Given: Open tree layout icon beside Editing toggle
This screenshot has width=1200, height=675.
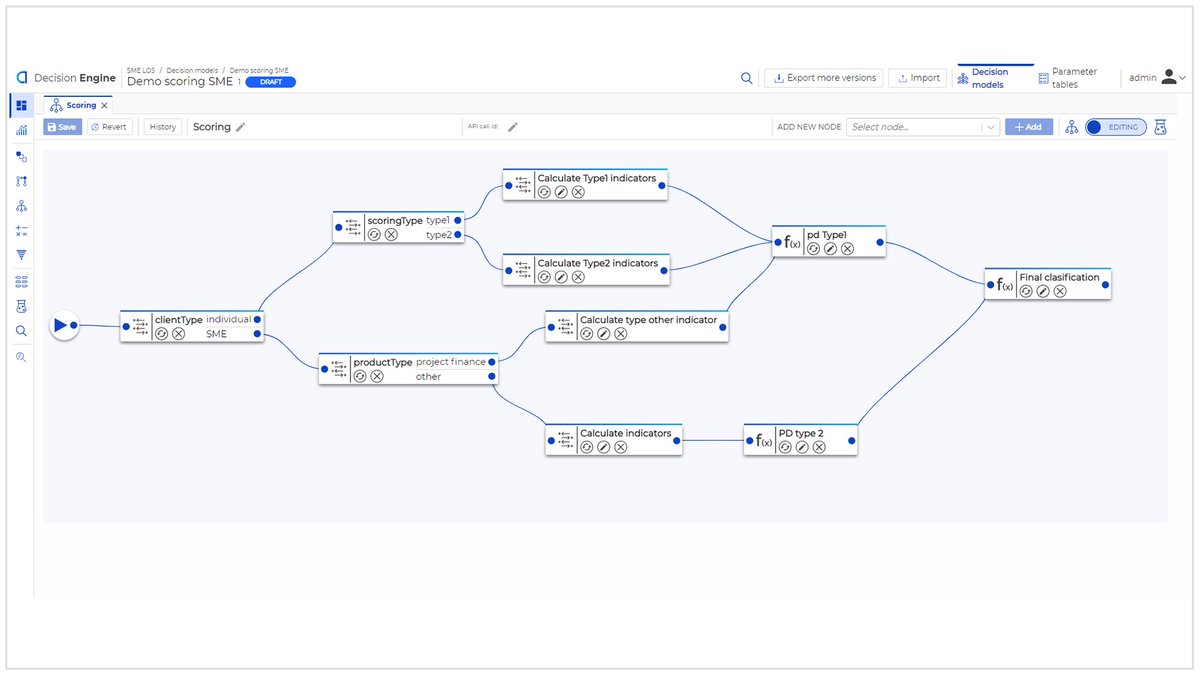Looking at the screenshot, I should [x=1071, y=127].
